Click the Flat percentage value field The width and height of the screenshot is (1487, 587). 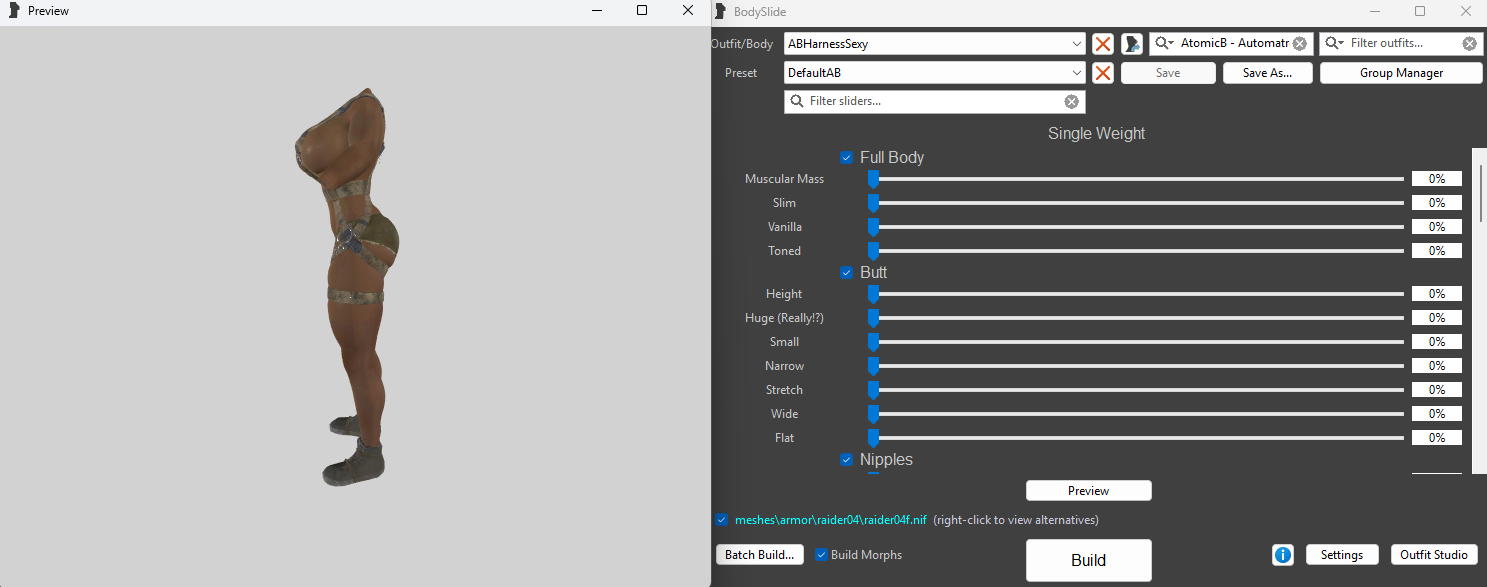tap(1437, 438)
